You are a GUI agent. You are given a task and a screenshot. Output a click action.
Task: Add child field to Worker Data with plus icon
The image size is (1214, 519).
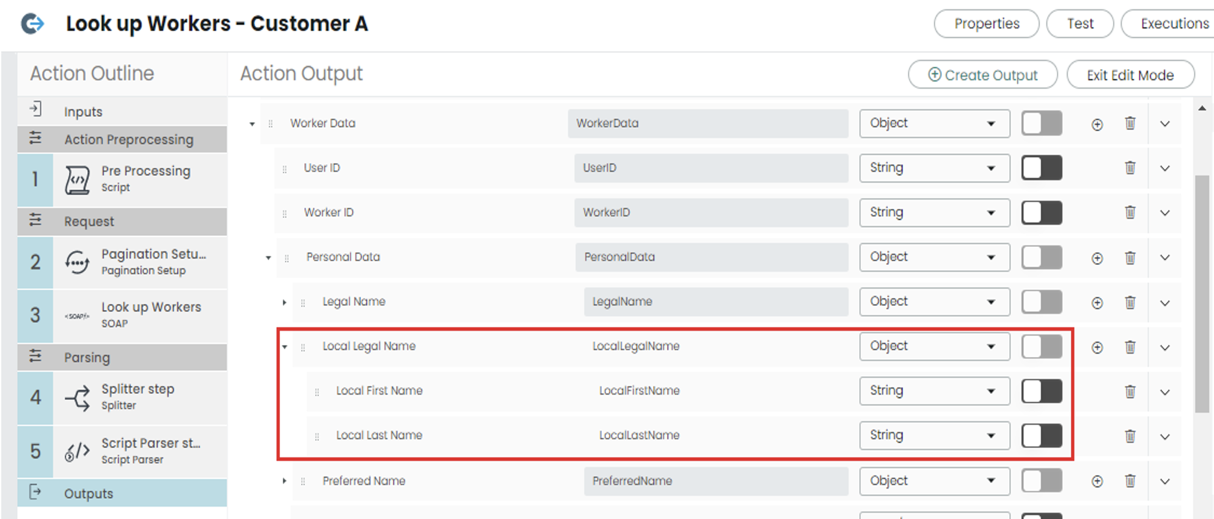pos(1097,124)
